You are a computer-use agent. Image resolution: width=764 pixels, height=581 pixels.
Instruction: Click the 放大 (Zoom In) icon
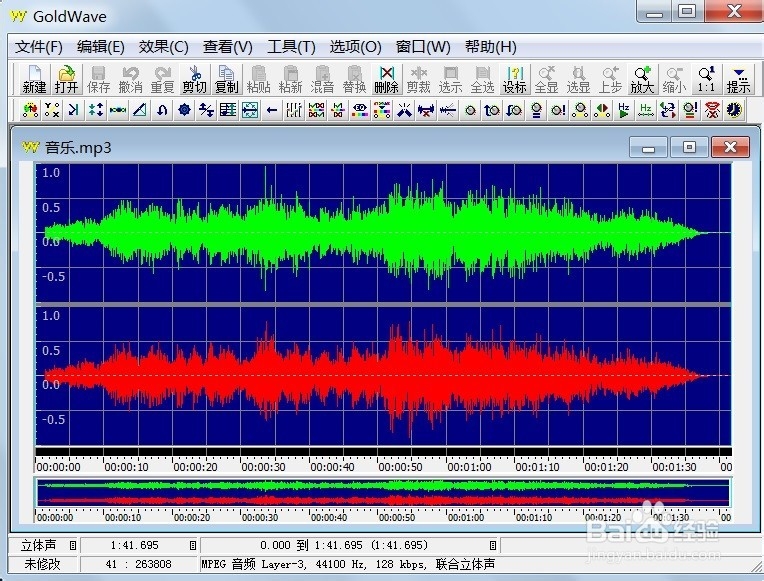(x=642, y=79)
